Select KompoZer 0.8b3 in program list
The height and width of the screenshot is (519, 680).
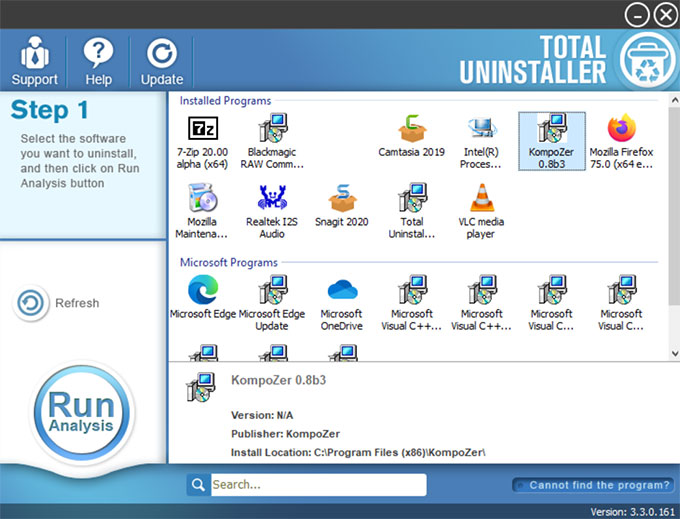click(552, 141)
